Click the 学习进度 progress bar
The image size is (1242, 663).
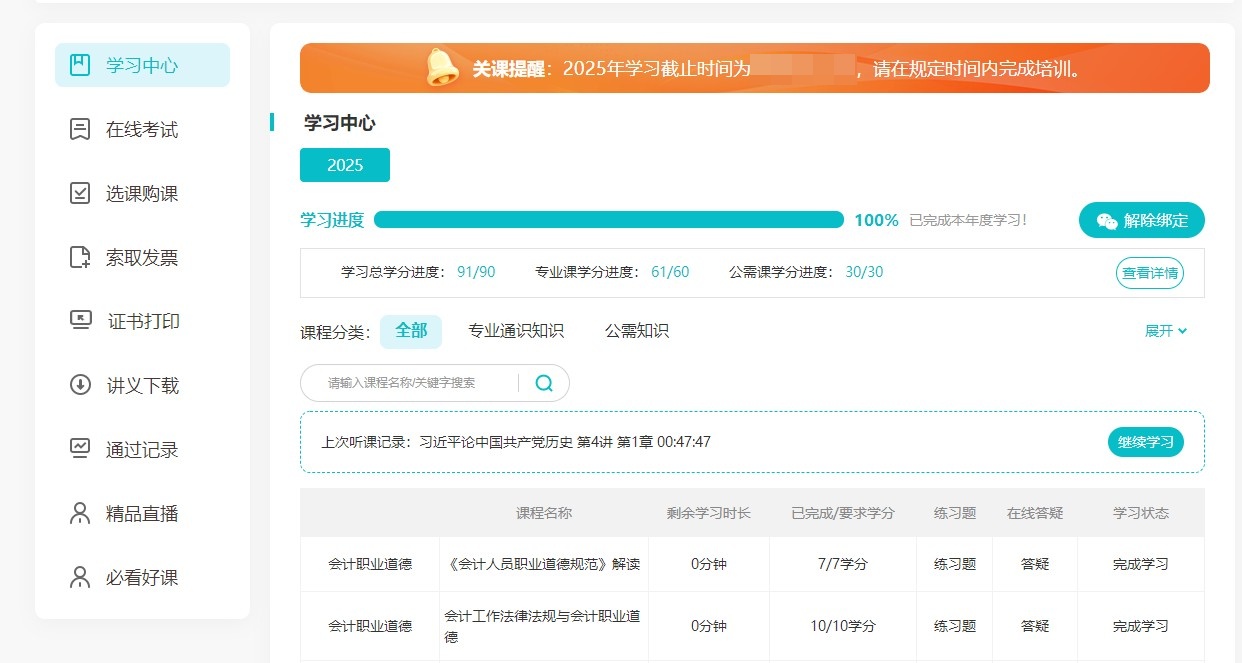tap(609, 219)
